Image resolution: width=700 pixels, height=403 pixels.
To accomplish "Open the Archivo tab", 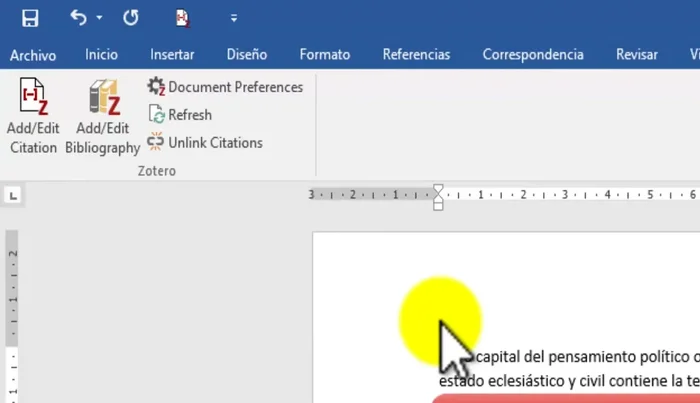I will (33, 55).
